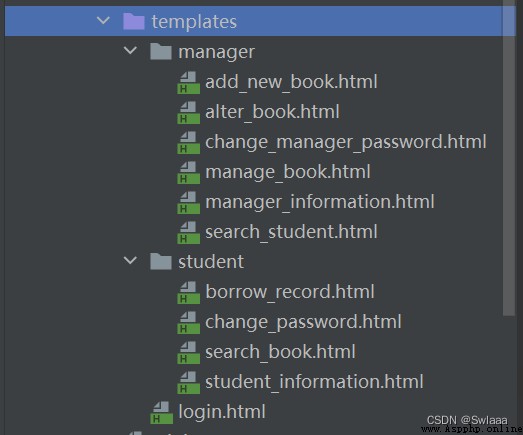523x435 pixels.
Task: Select the login.html file name
Action: coord(222,412)
